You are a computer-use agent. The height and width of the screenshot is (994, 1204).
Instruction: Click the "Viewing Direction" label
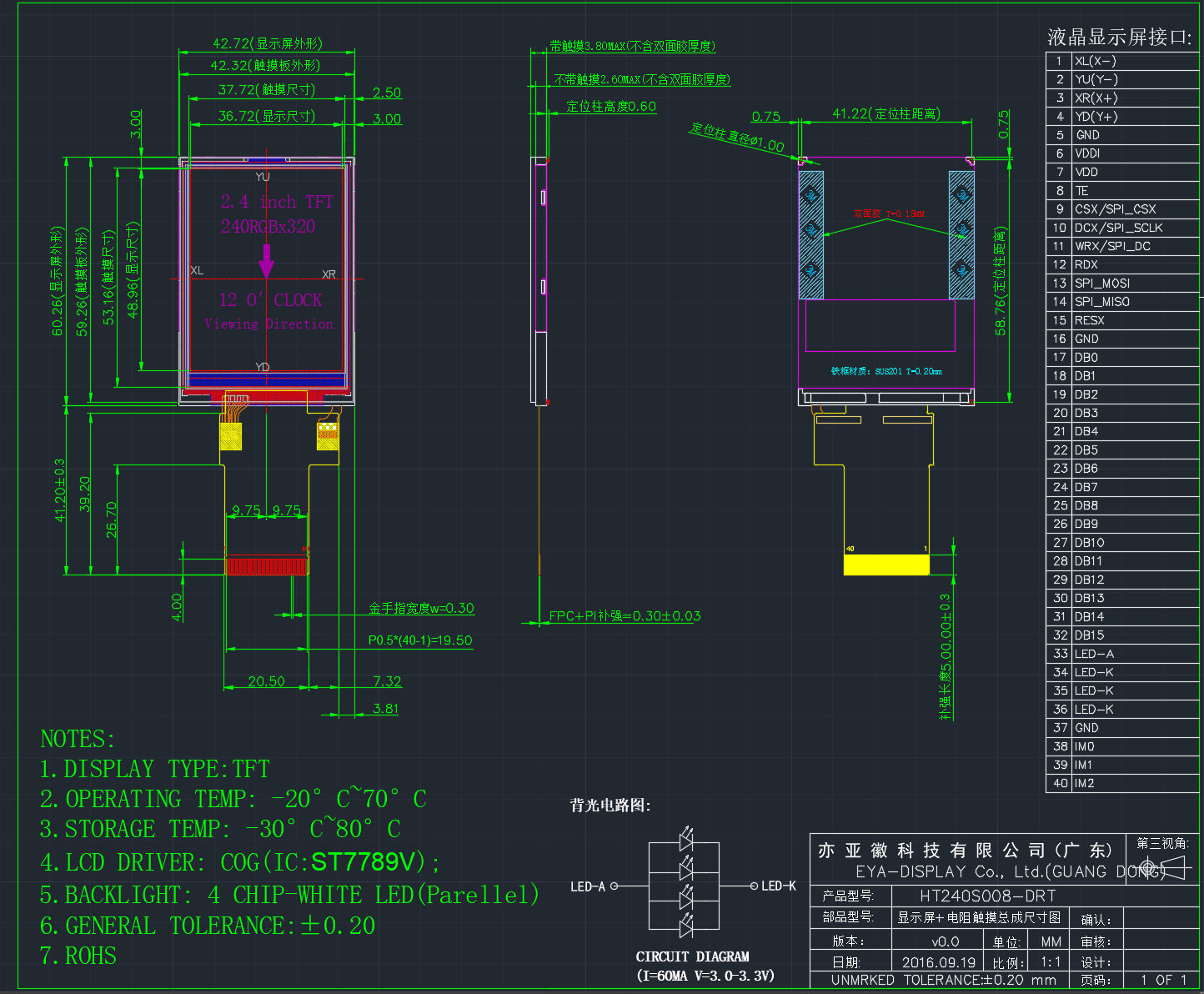(268, 324)
